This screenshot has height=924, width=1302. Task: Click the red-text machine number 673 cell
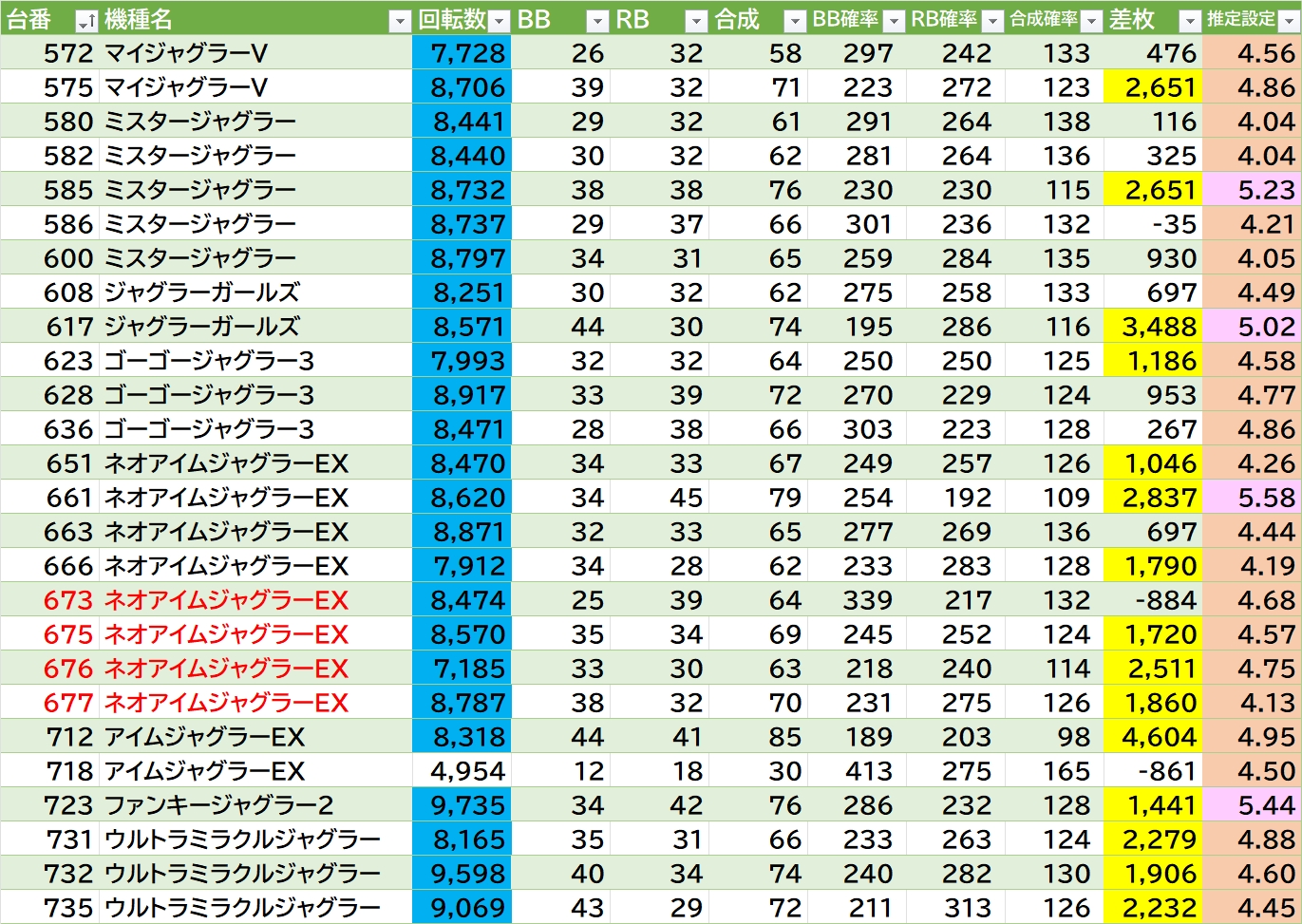pyautogui.click(x=68, y=600)
